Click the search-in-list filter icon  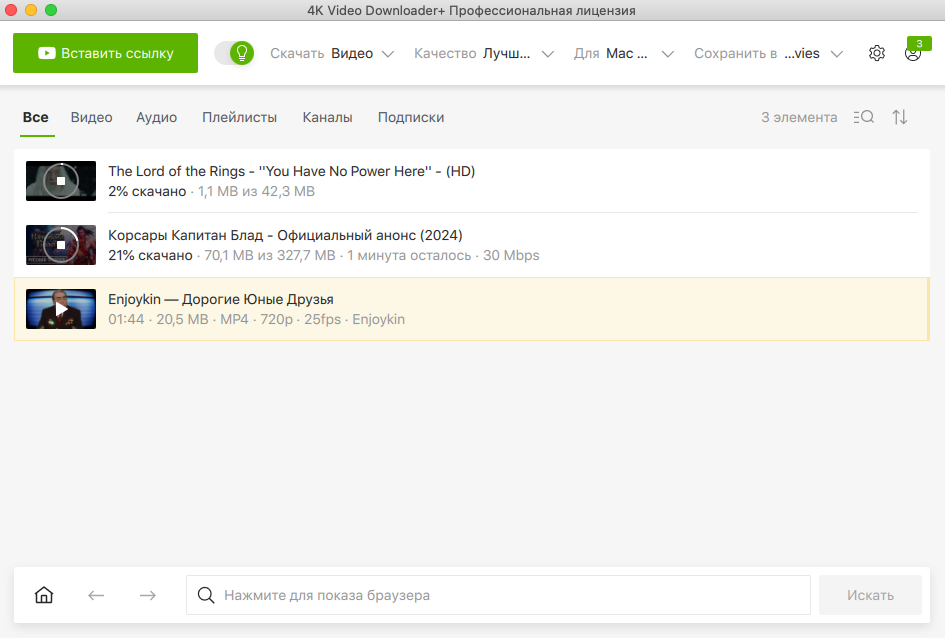(x=864, y=117)
